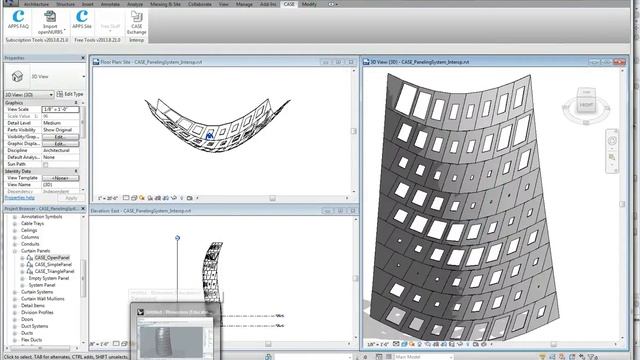Select Empty System Panel in browser
Image resolution: width=640 pixels, height=360 pixels.
click(x=49, y=278)
